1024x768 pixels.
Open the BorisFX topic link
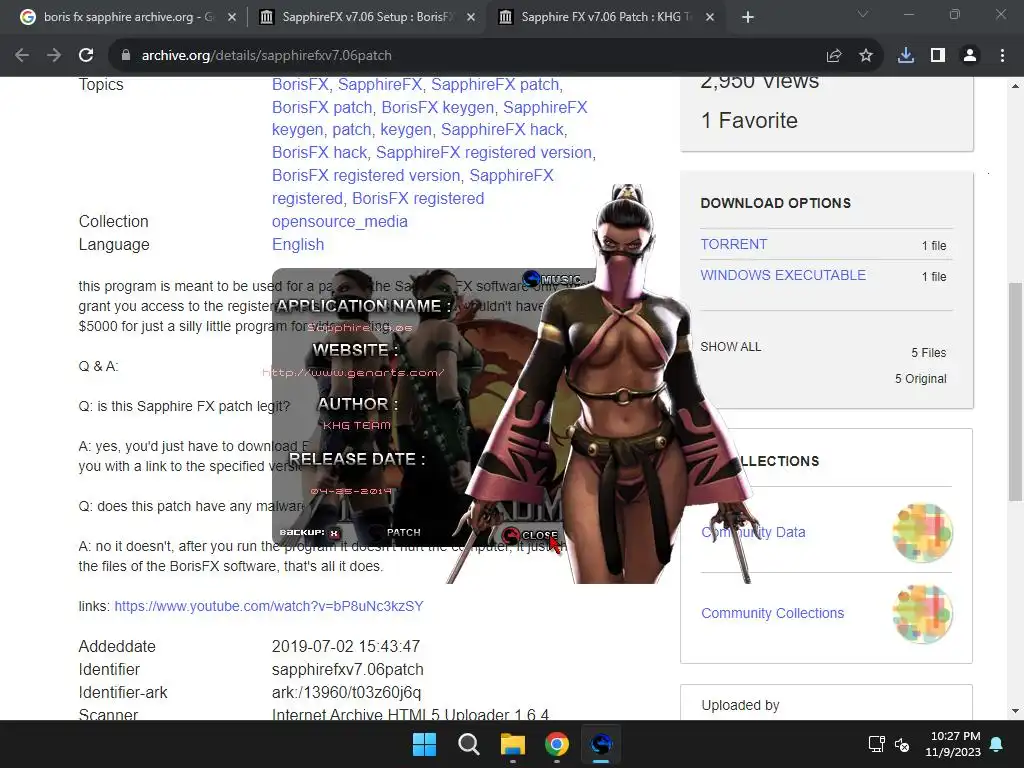coord(300,84)
